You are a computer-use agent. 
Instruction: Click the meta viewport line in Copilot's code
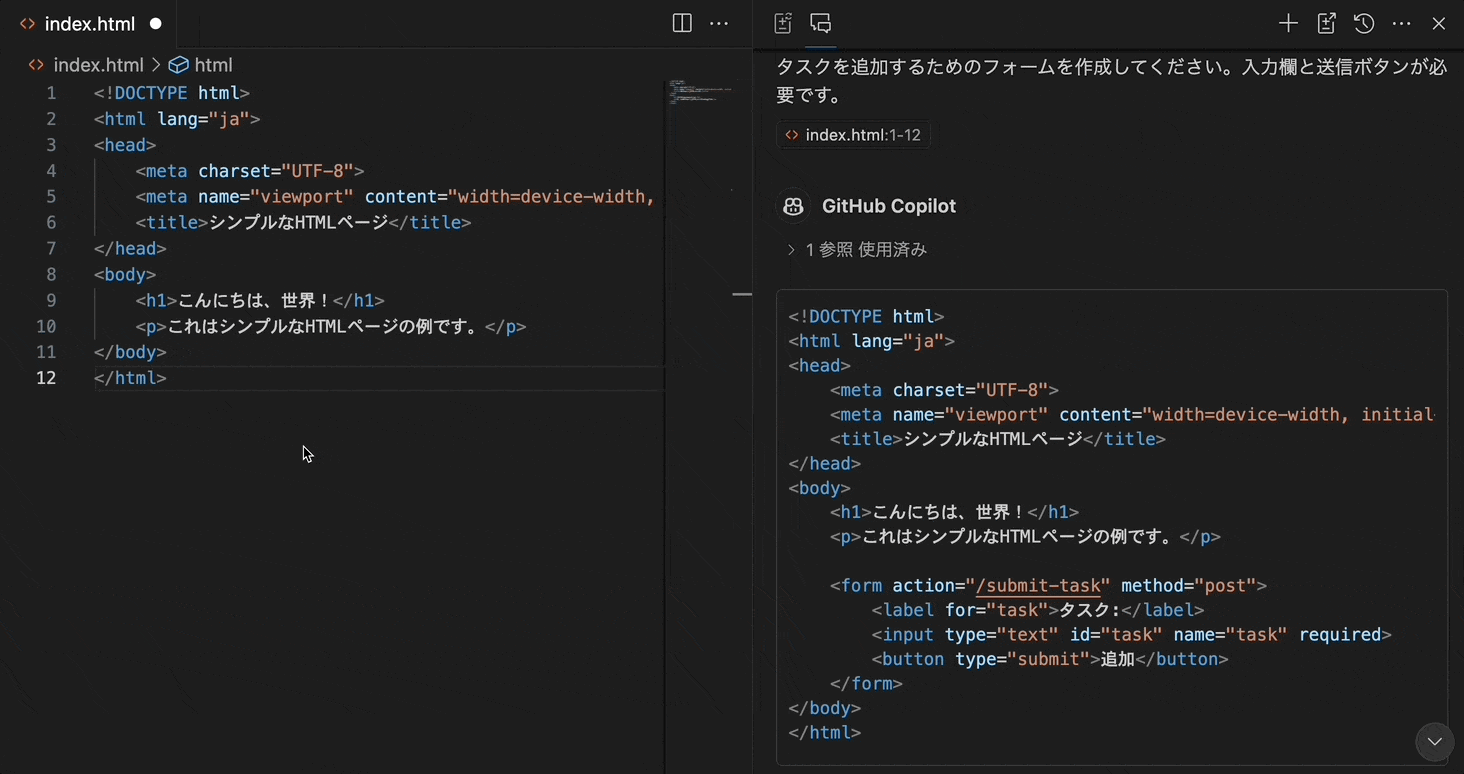1132,415
